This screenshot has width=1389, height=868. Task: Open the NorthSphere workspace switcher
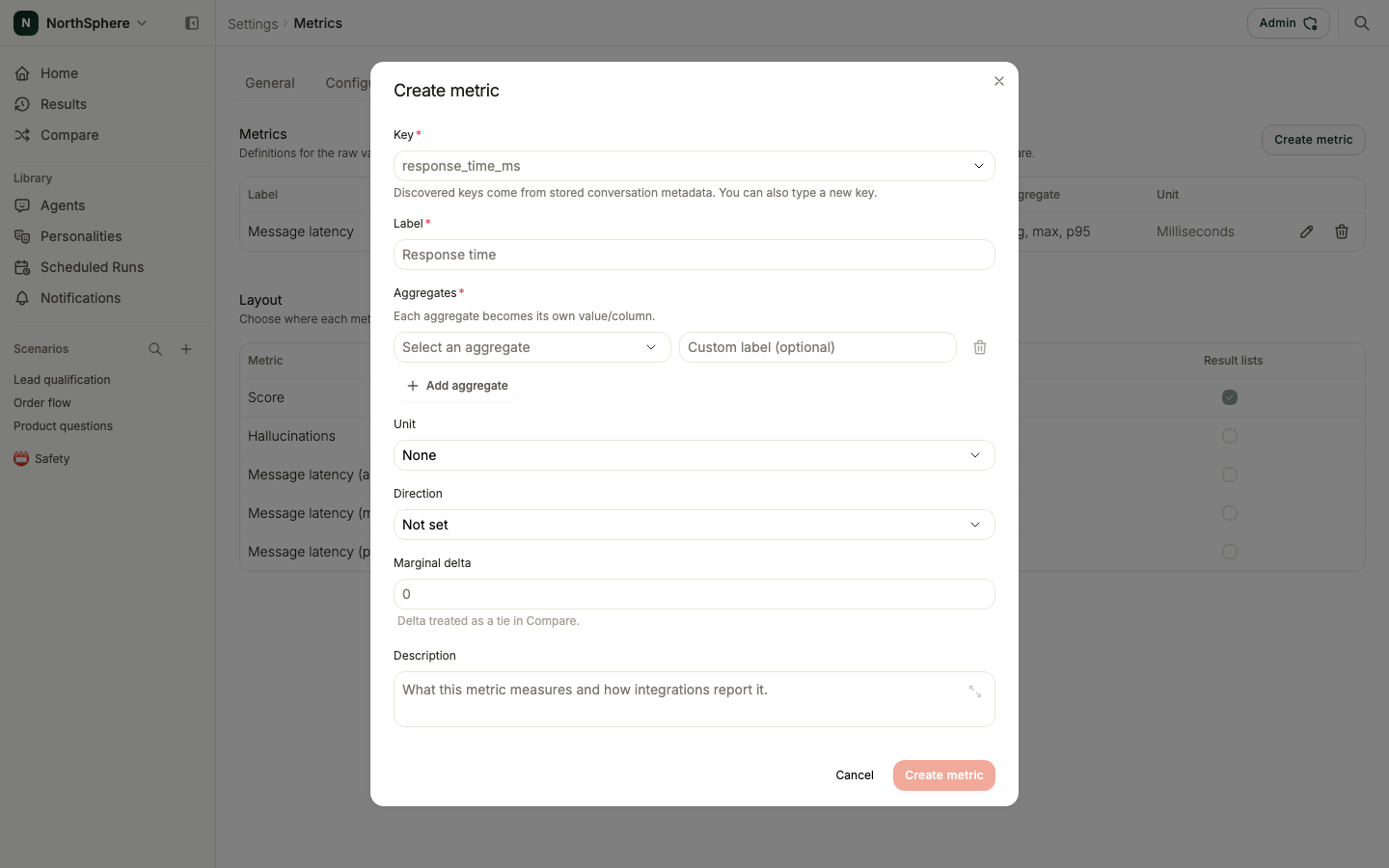tap(82, 23)
